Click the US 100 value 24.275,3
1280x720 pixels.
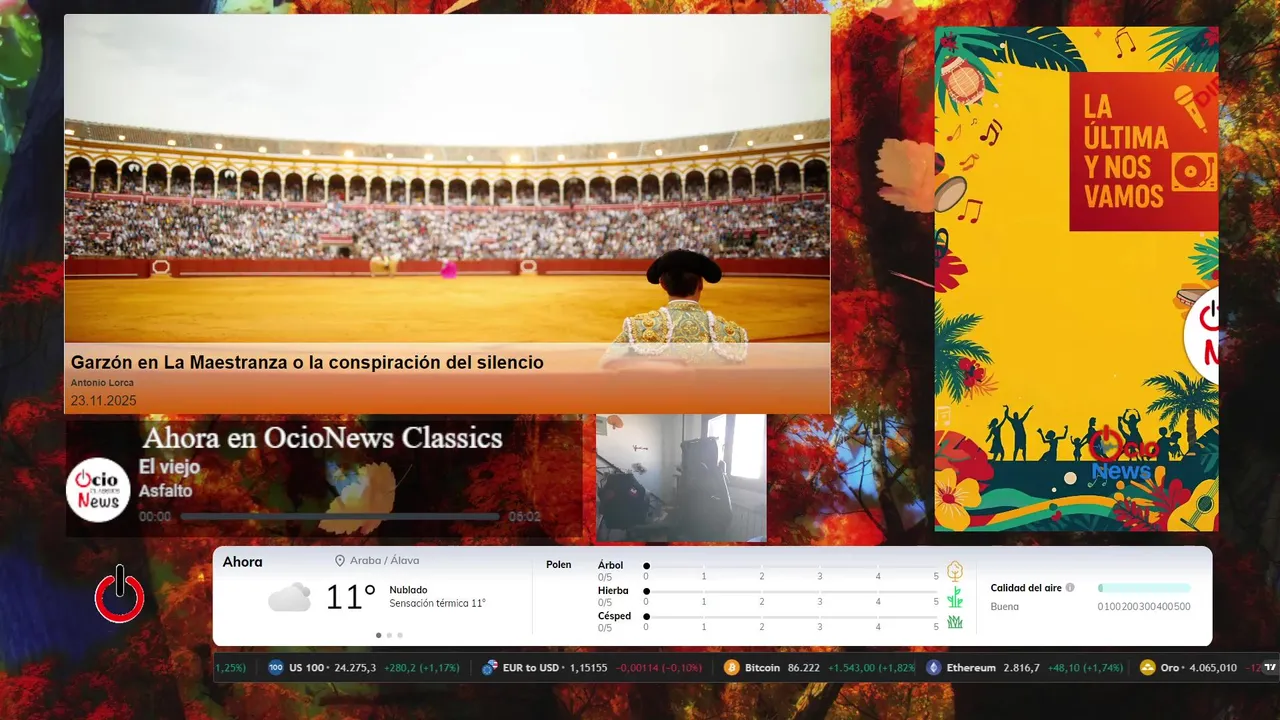(x=355, y=667)
